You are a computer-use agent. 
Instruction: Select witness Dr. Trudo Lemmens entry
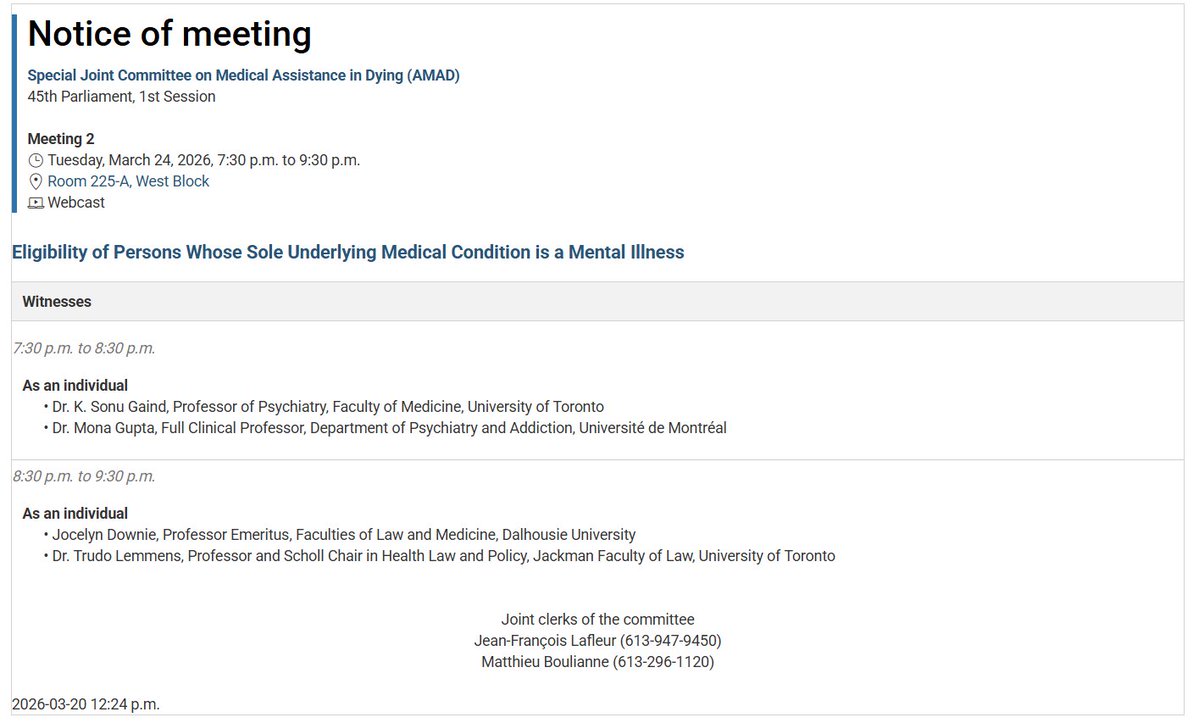[443, 556]
